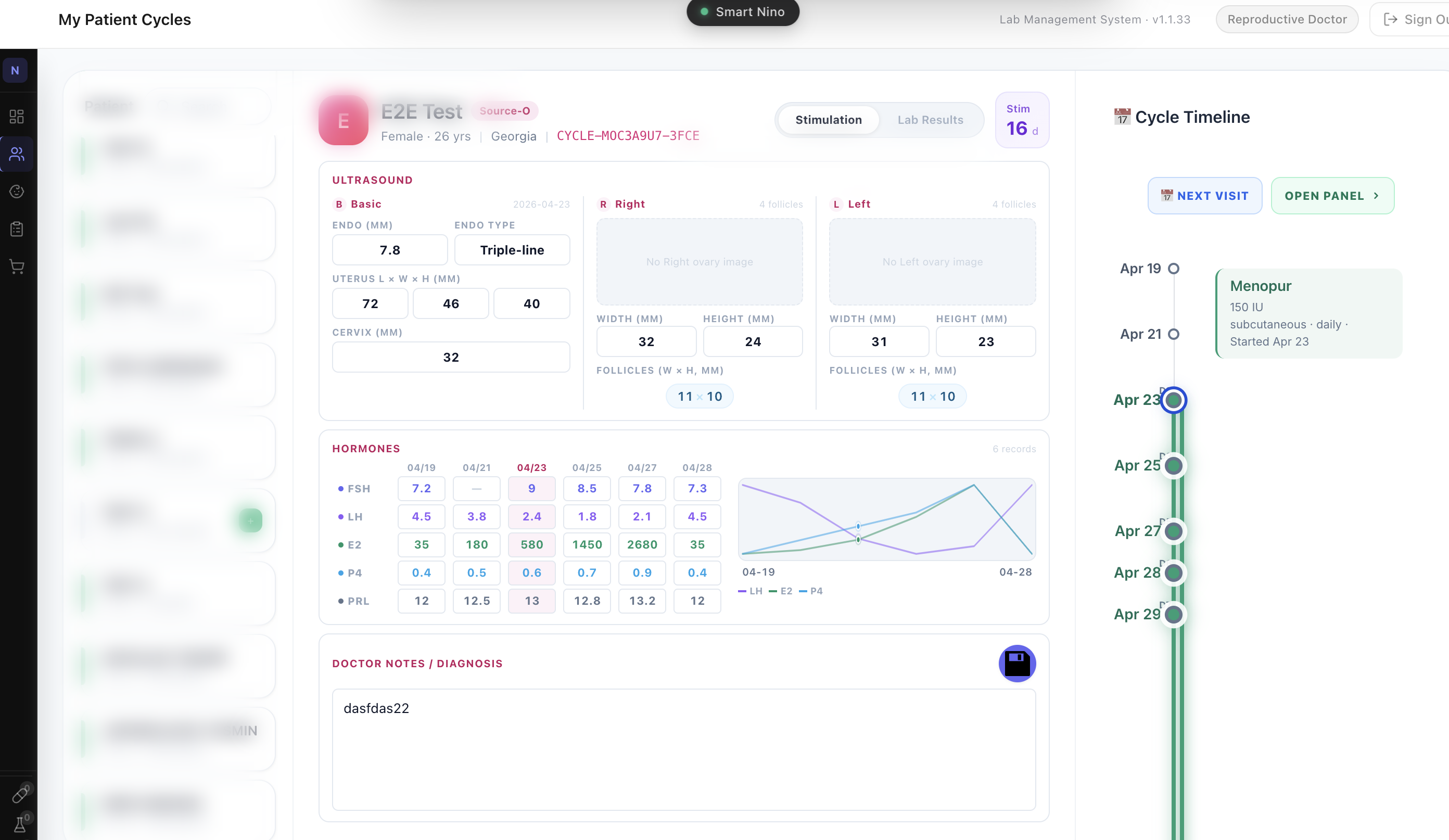
Task: Select the Apr 23 timeline marker
Action: click(1173, 400)
